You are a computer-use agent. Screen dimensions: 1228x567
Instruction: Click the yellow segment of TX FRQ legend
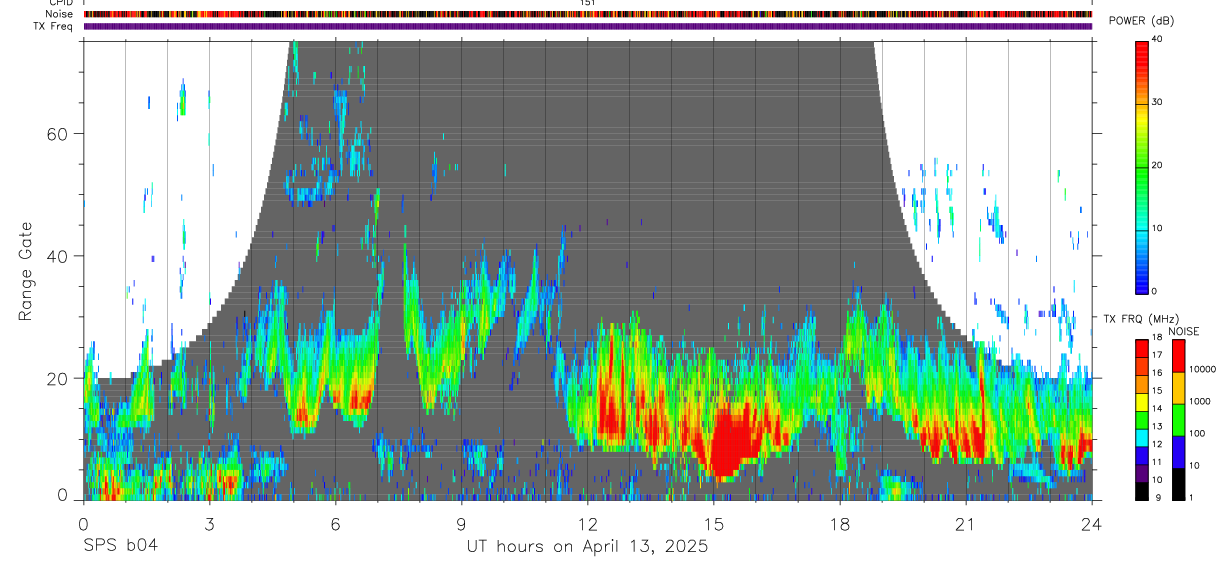point(1142,402)
